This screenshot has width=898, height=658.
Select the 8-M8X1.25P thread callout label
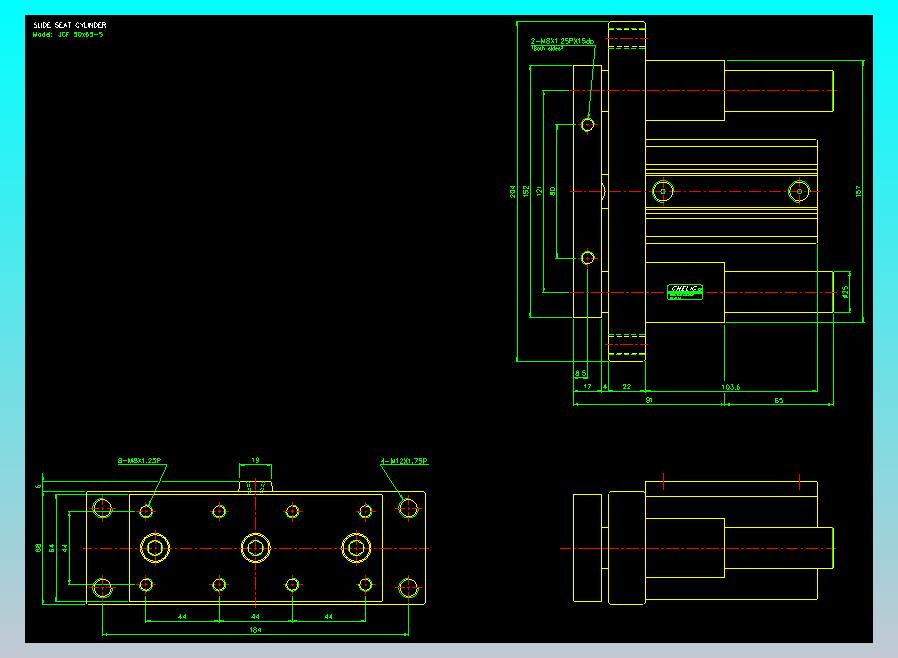tap(140, 460)
